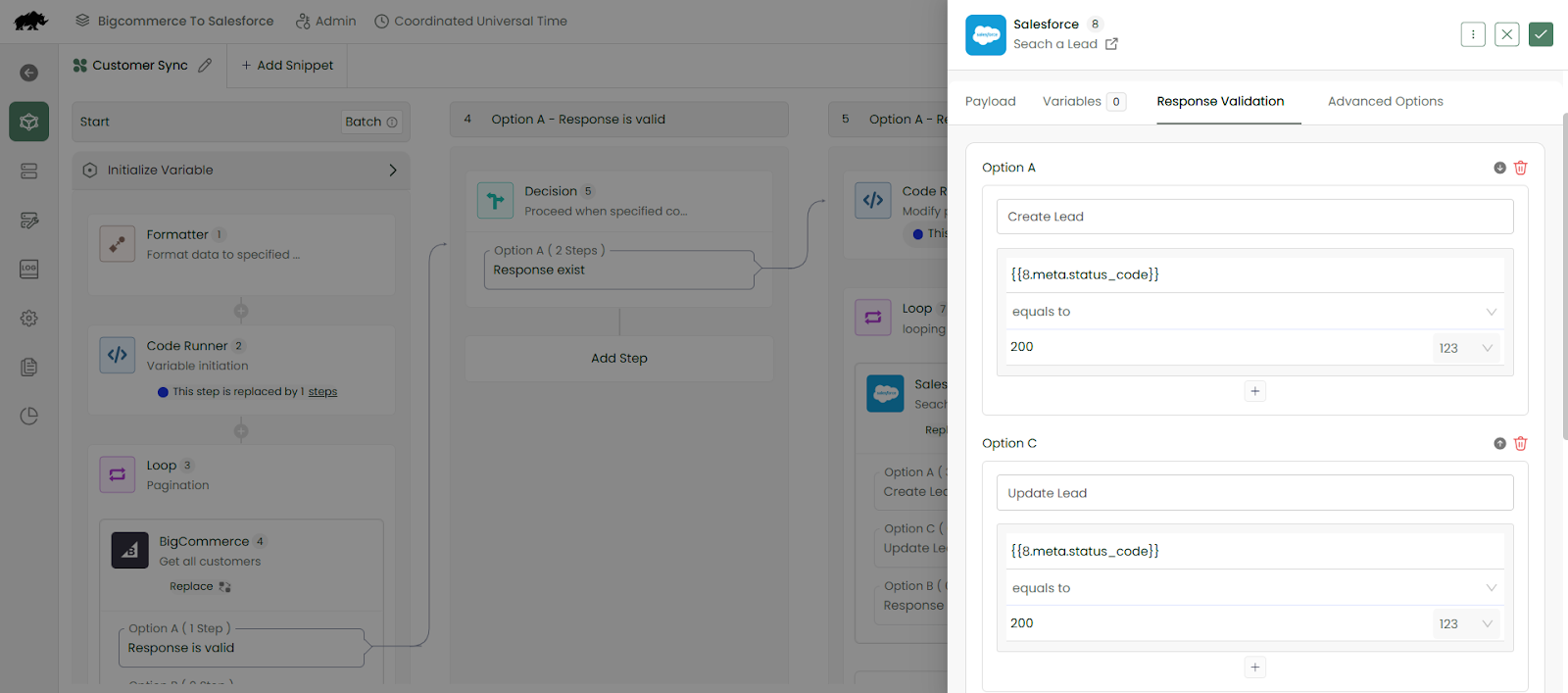The height and width of the screenshot is (693, 1568).
Task: Open Option A 'equals to' operator dropdown
Action: point(1254,312)
